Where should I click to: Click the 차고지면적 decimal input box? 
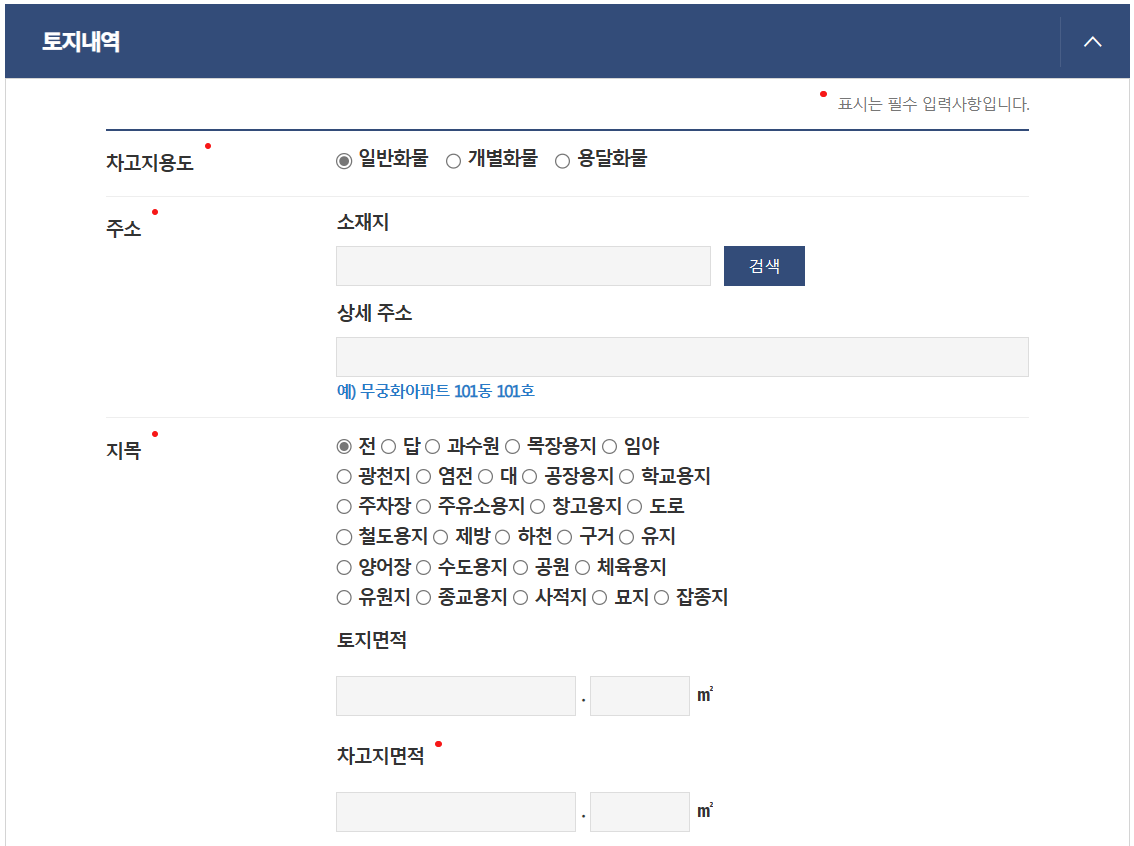pos(639,811)
